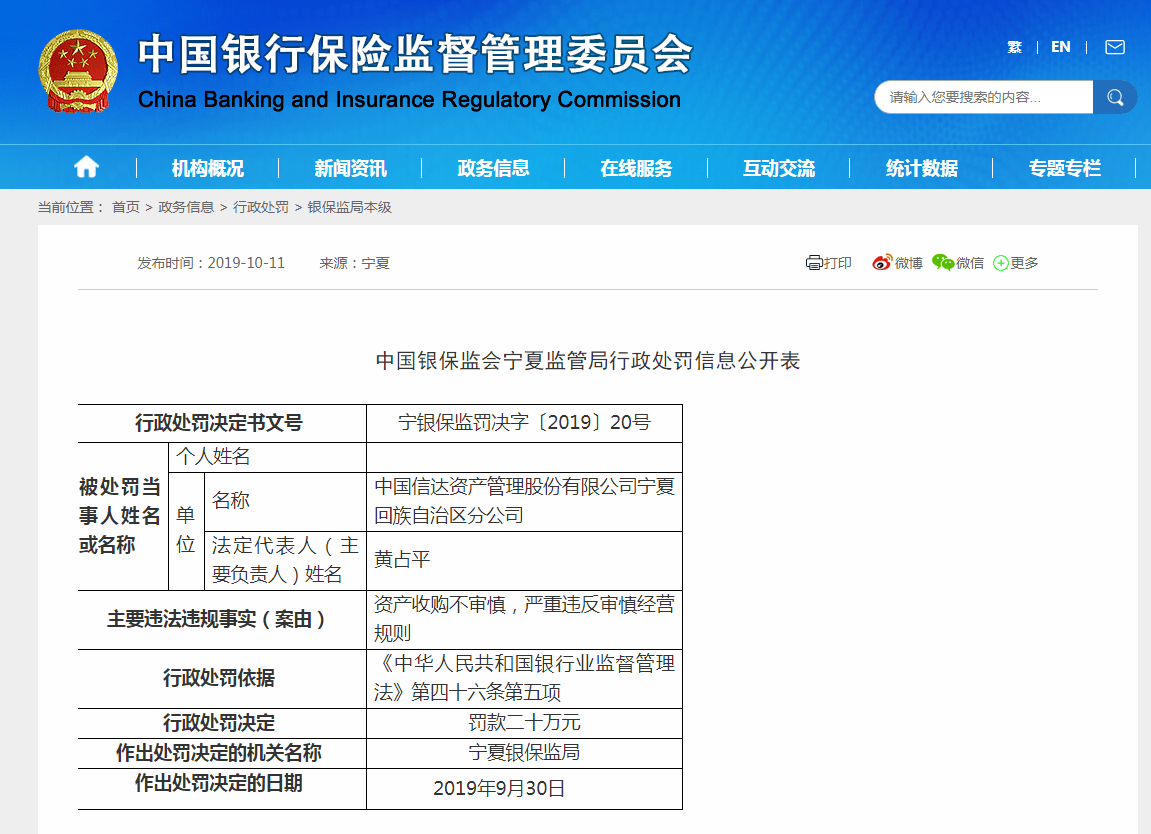Open the 专题专栏 menu
Screen dimensions: 1151x834
(1065, 168)
